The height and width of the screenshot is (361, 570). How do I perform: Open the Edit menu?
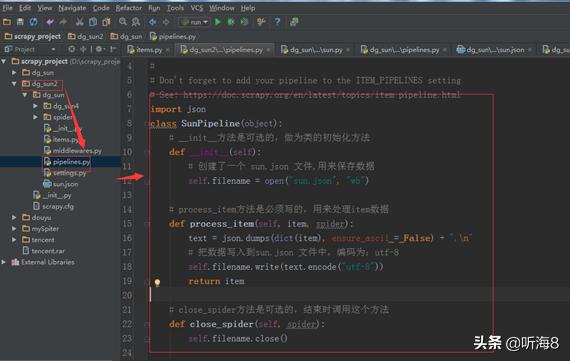tap(25, 8)
